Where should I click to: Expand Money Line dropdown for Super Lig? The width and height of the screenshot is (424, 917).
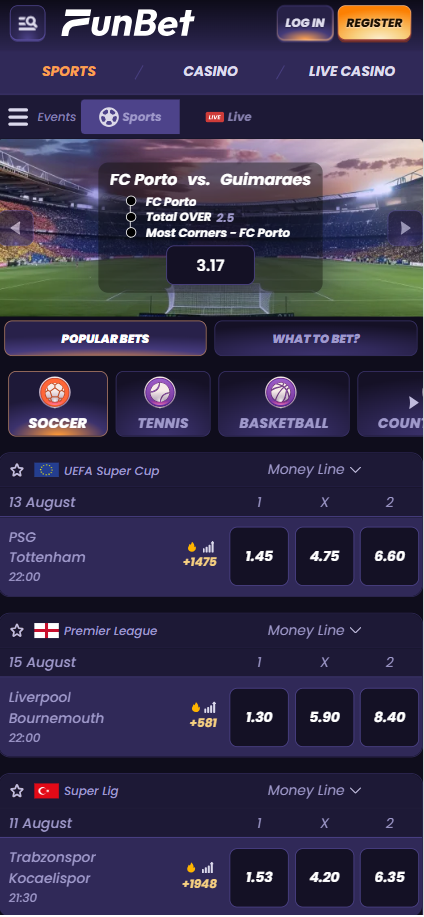314,791
